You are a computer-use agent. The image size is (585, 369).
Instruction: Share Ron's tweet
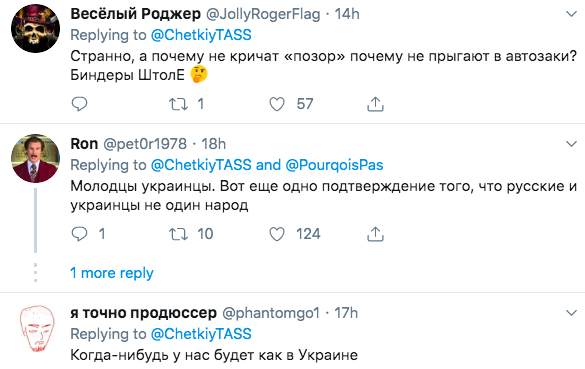coord(375,234)
